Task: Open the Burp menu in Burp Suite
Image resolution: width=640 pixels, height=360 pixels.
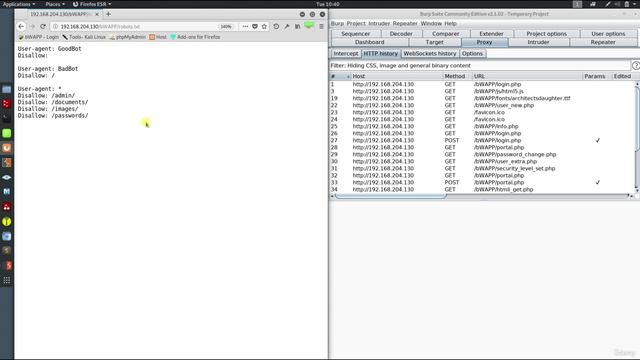Action: [337, 23]
